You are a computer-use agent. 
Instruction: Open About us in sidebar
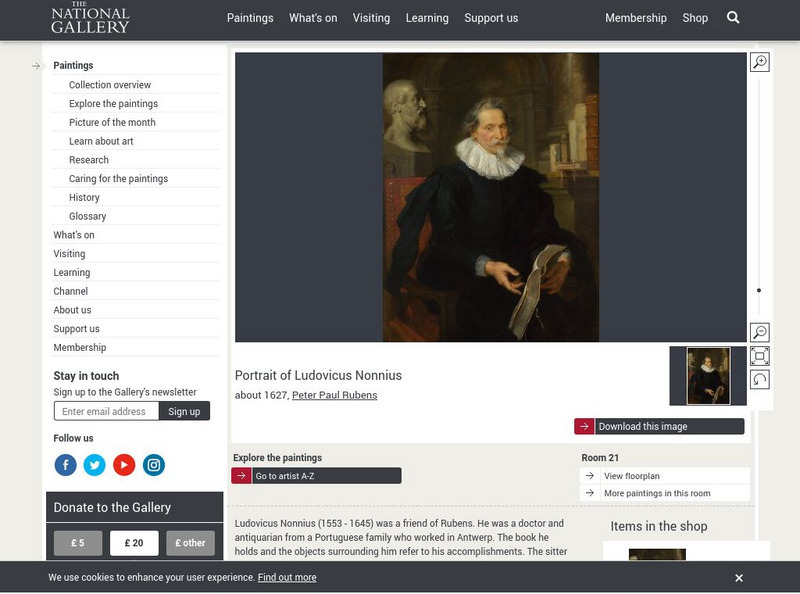(x=72, y=310)
